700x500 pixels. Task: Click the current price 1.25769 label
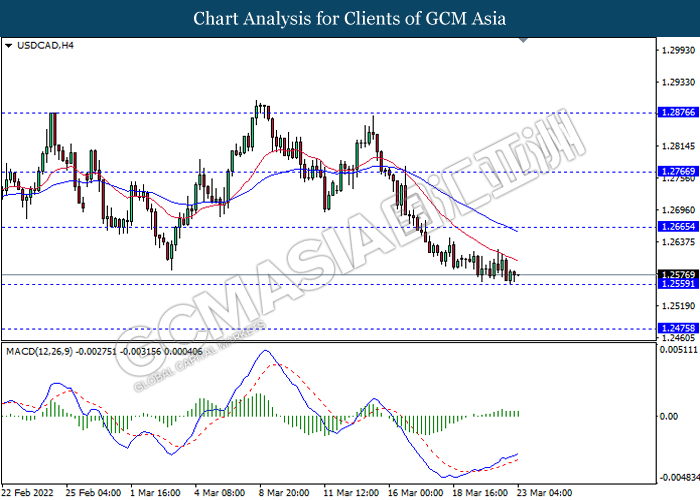pos(679,275)
